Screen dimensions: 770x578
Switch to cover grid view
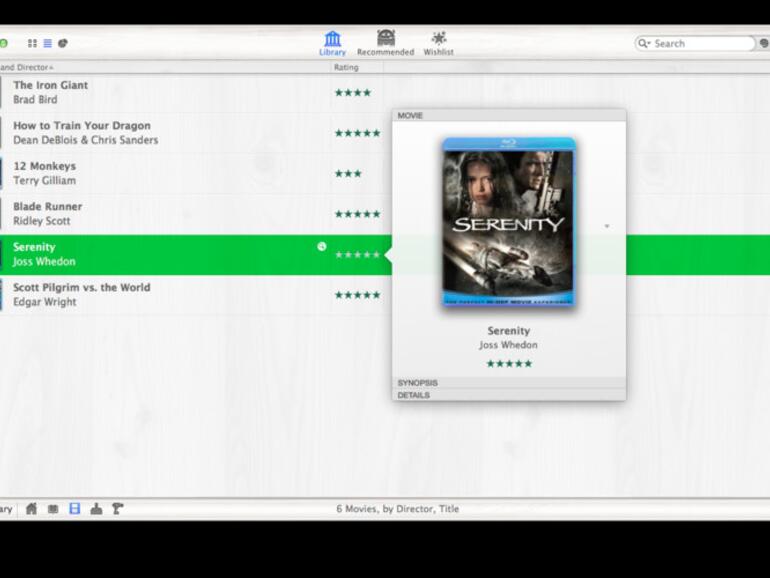pyautogui.click(x=32, y=43)
